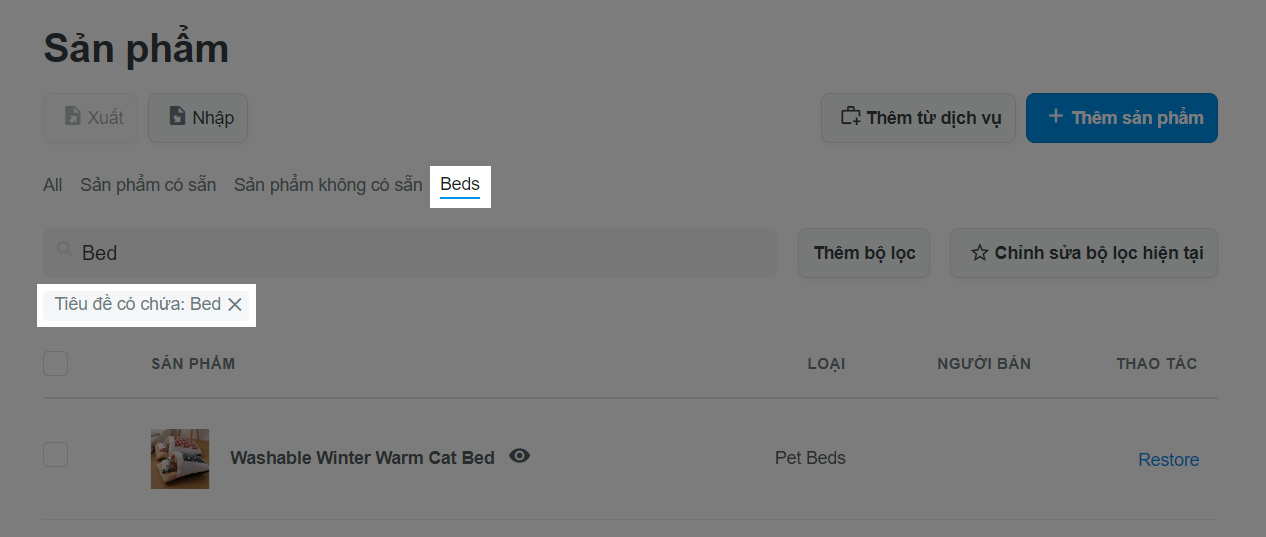Click the magnifier icon in search field
1266x537 pixels.
pyautogui.click(x=64, y=250)
